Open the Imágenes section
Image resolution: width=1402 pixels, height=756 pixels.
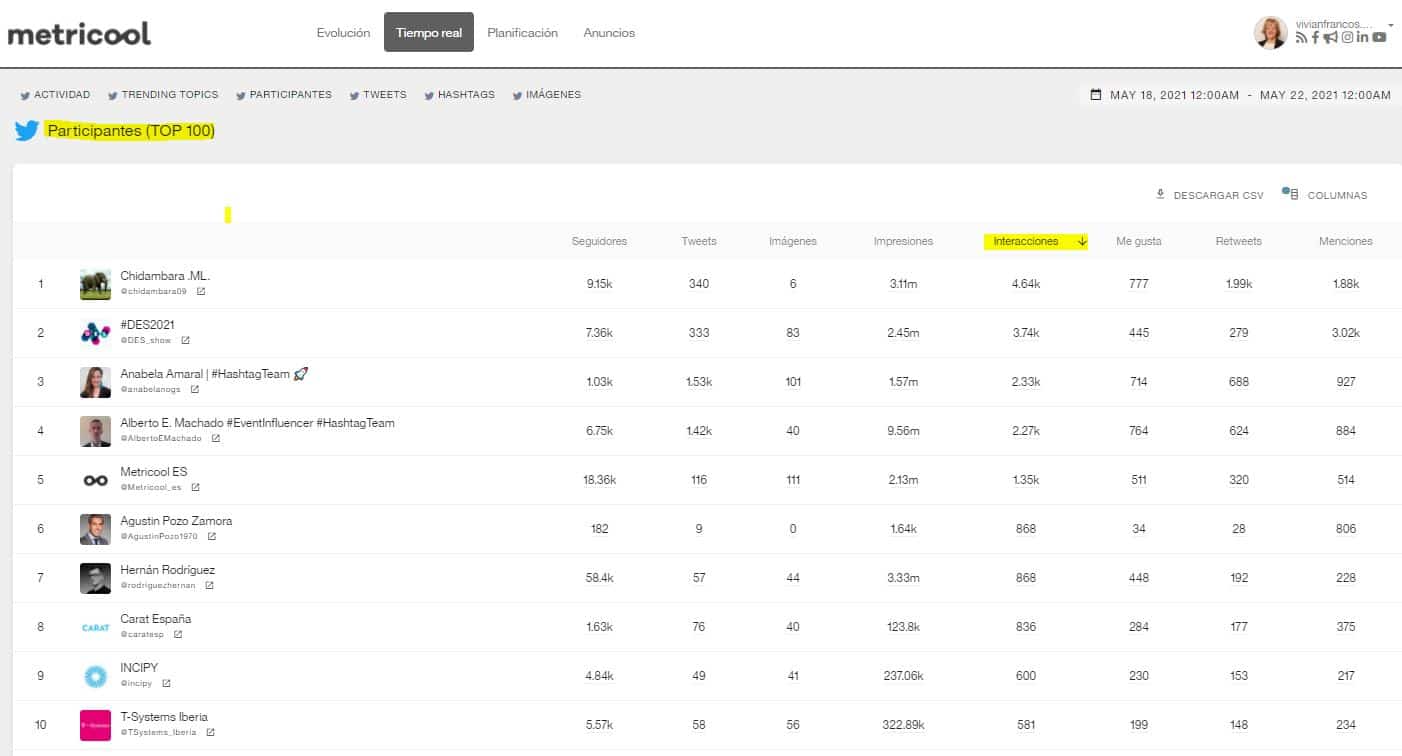tap(546, 95)
